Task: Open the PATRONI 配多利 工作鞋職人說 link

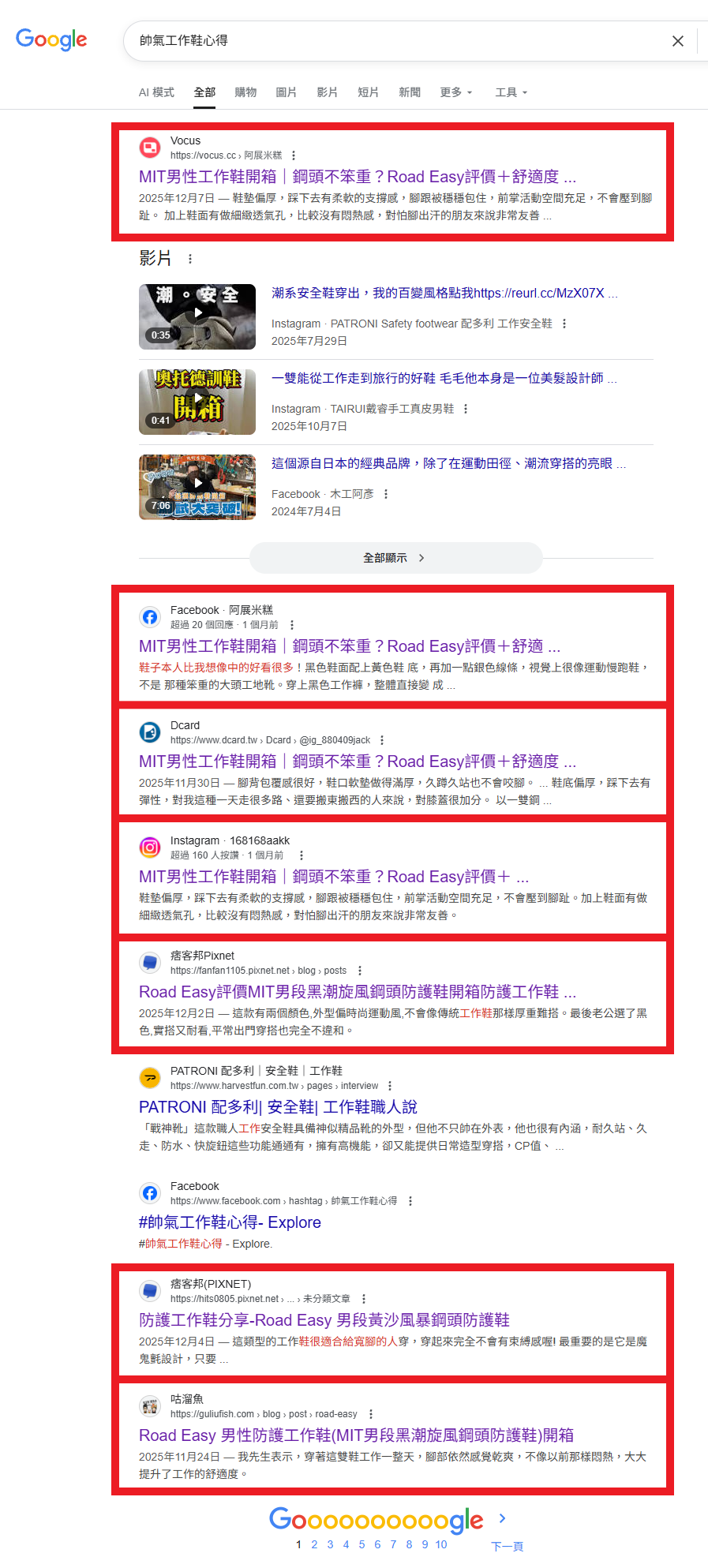Action: tap(278, 1107)
